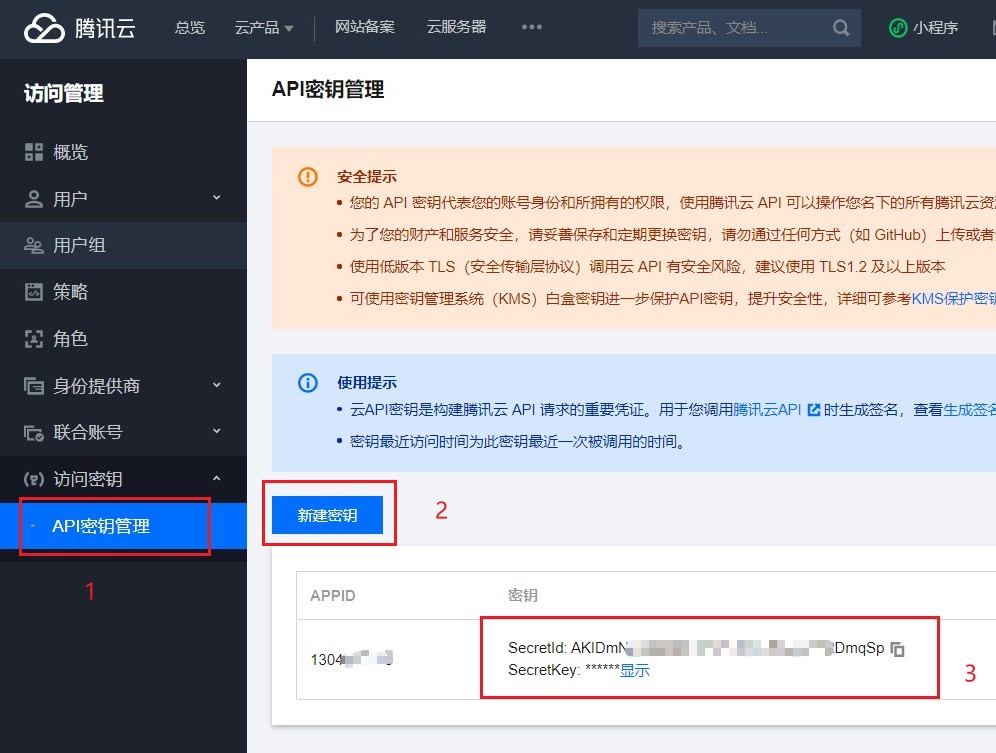
Task: Open 云服务器 in top navigation
Action: point(456,27)
